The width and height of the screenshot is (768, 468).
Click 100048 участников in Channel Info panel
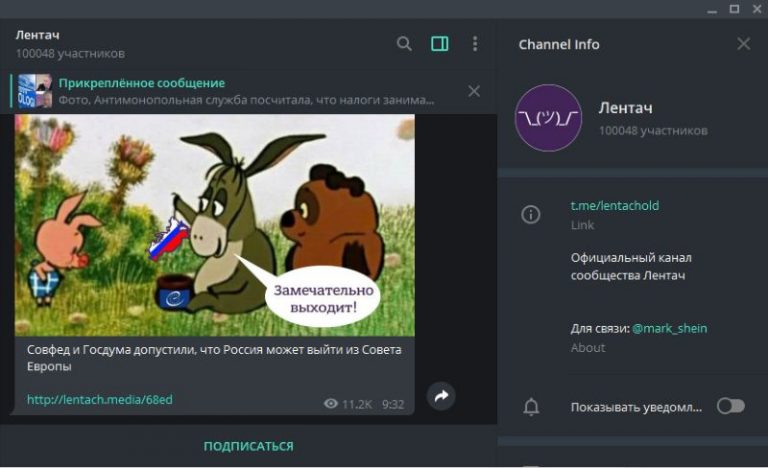pos(653,131)
